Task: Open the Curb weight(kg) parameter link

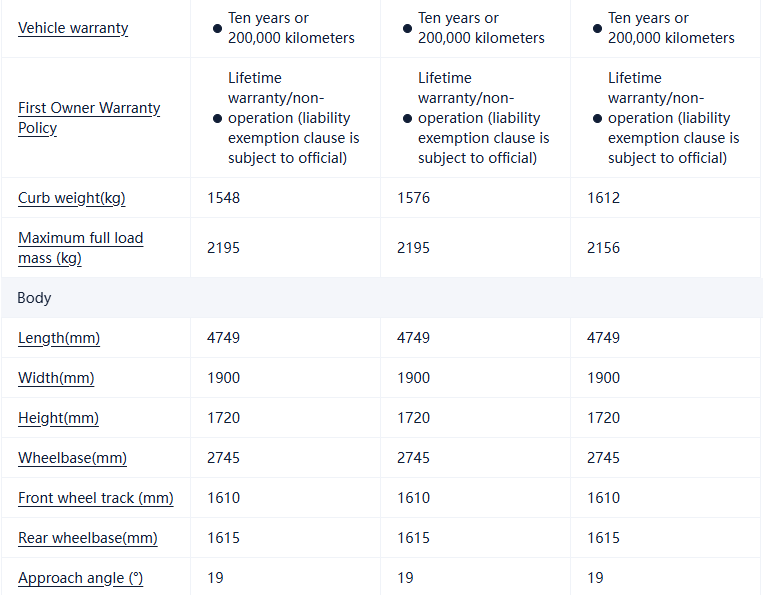Action: tap(72, 198)
